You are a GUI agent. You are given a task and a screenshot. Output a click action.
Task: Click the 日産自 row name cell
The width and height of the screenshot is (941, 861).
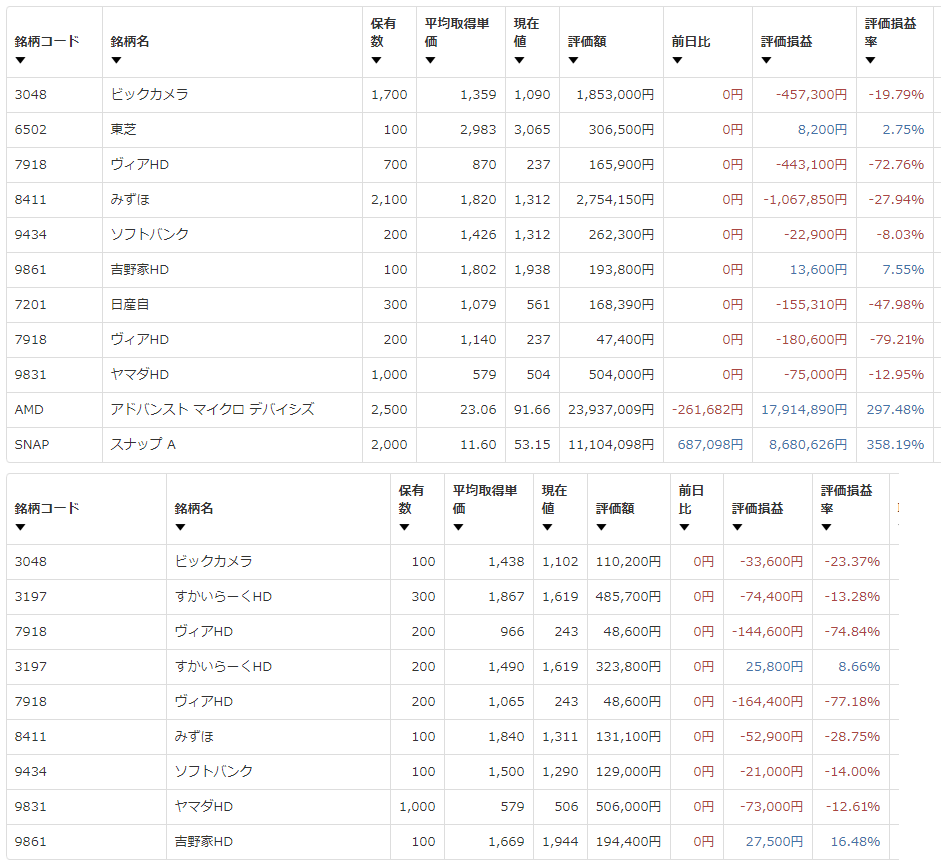pyautogui.click(x=130, y=305)
